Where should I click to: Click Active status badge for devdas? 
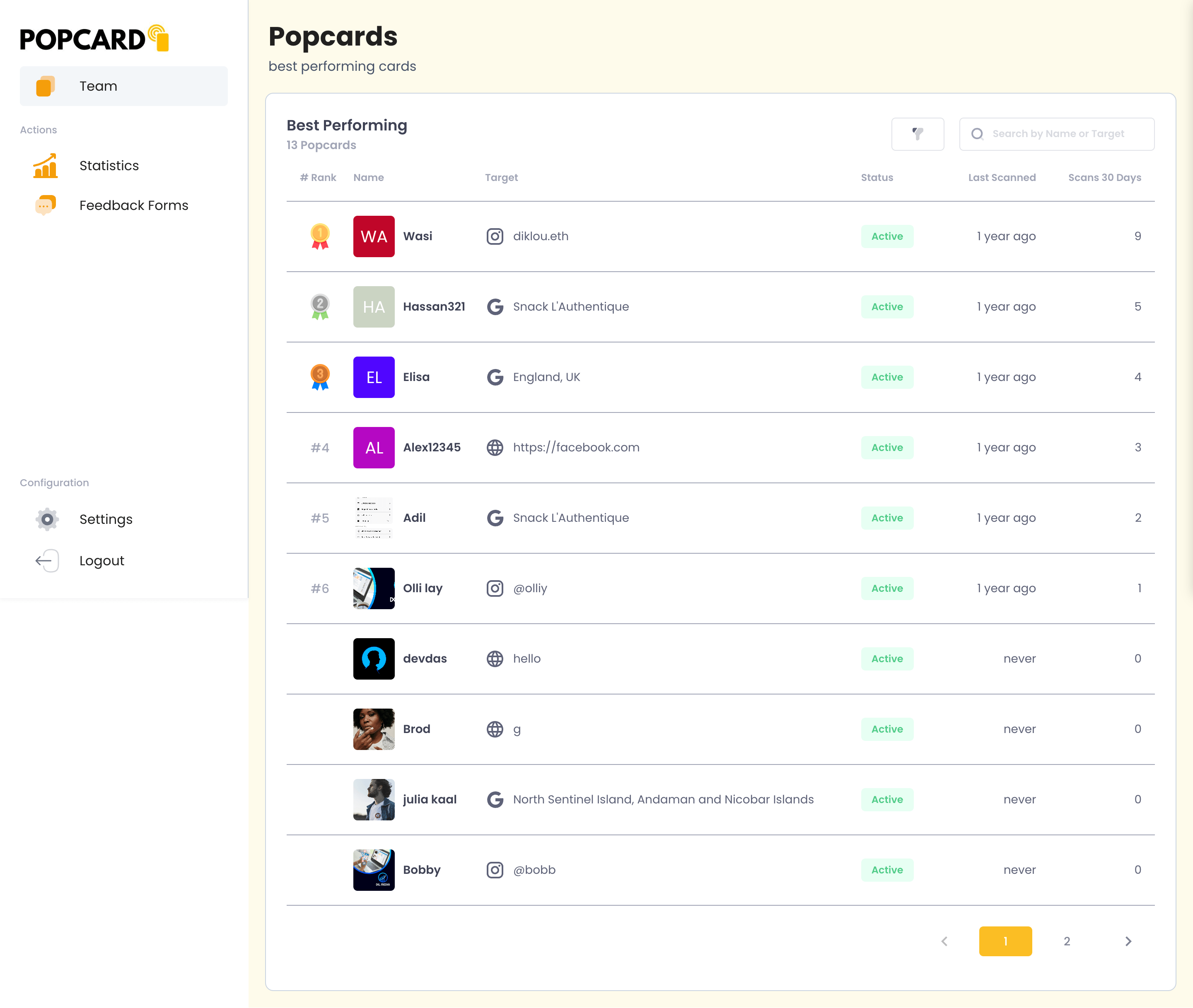[886, 658]
